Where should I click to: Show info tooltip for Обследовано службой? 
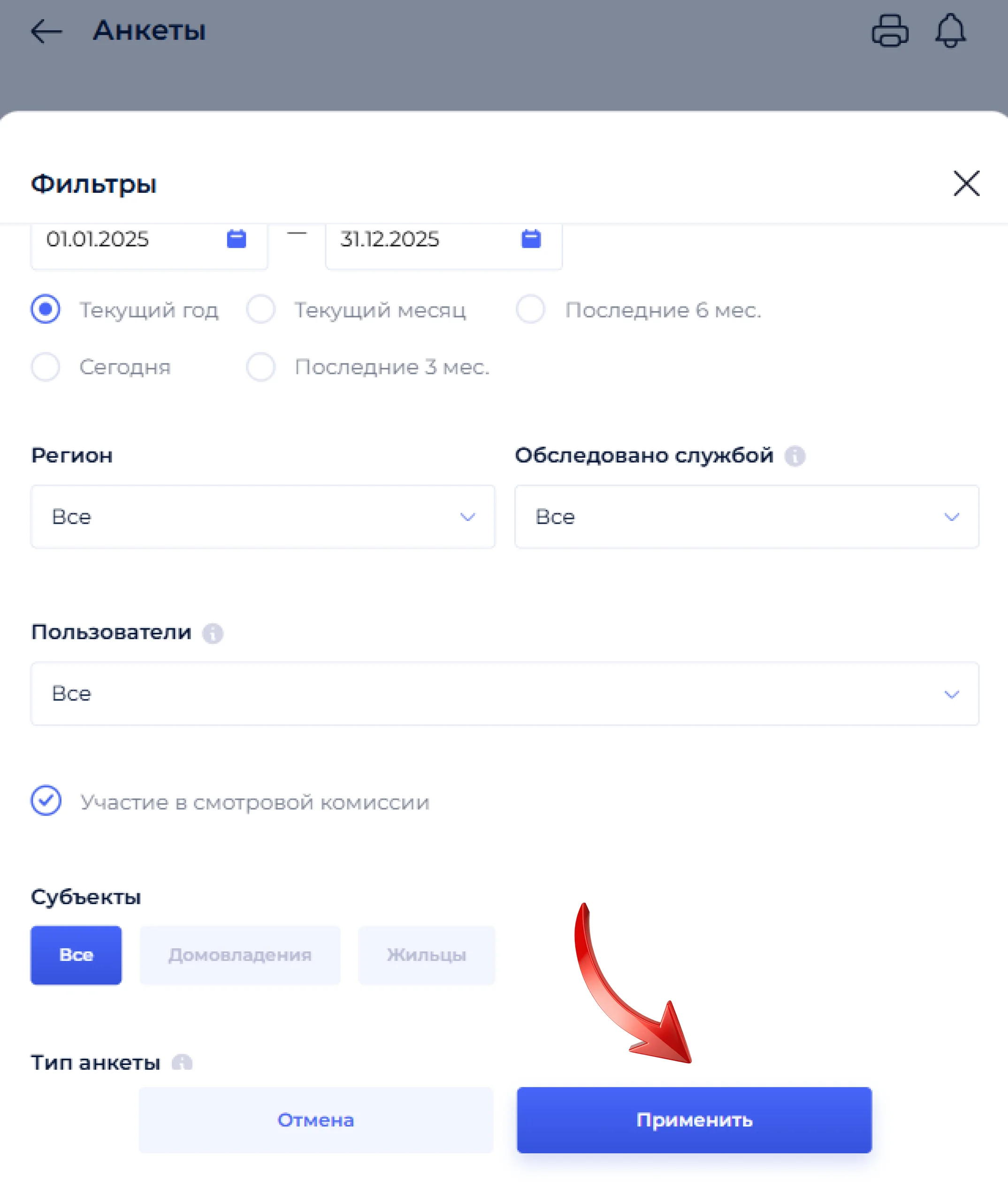794,456
